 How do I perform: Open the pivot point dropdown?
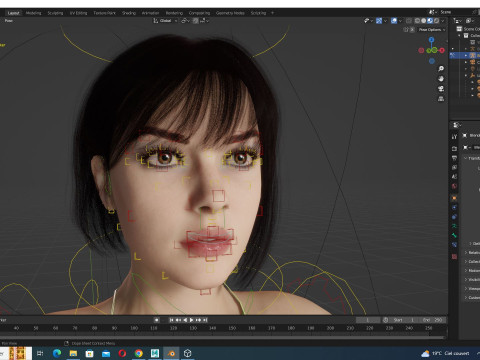click(185, 21)
